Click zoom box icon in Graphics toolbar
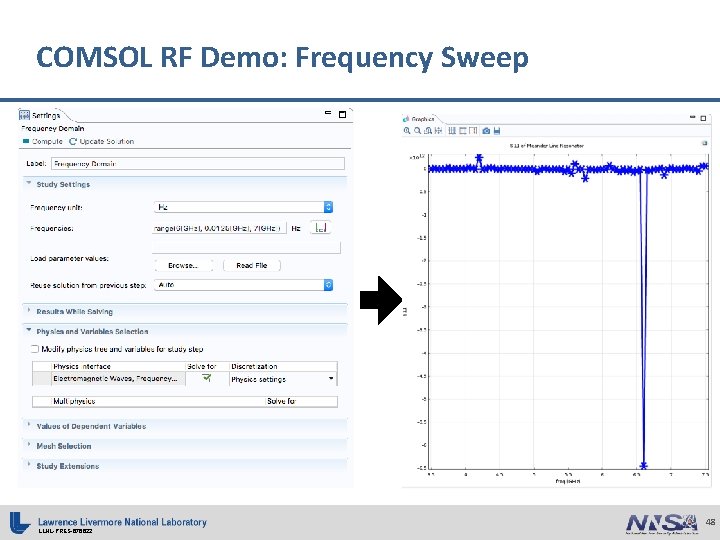 point(428,131)
